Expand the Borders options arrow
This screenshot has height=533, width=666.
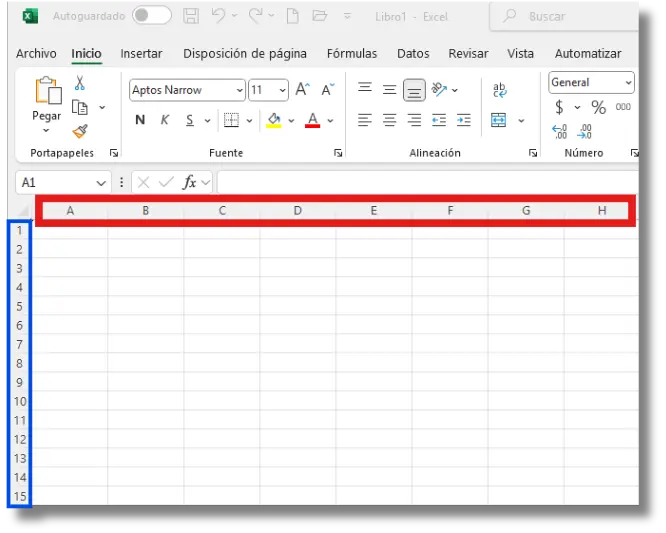point(249,121)
